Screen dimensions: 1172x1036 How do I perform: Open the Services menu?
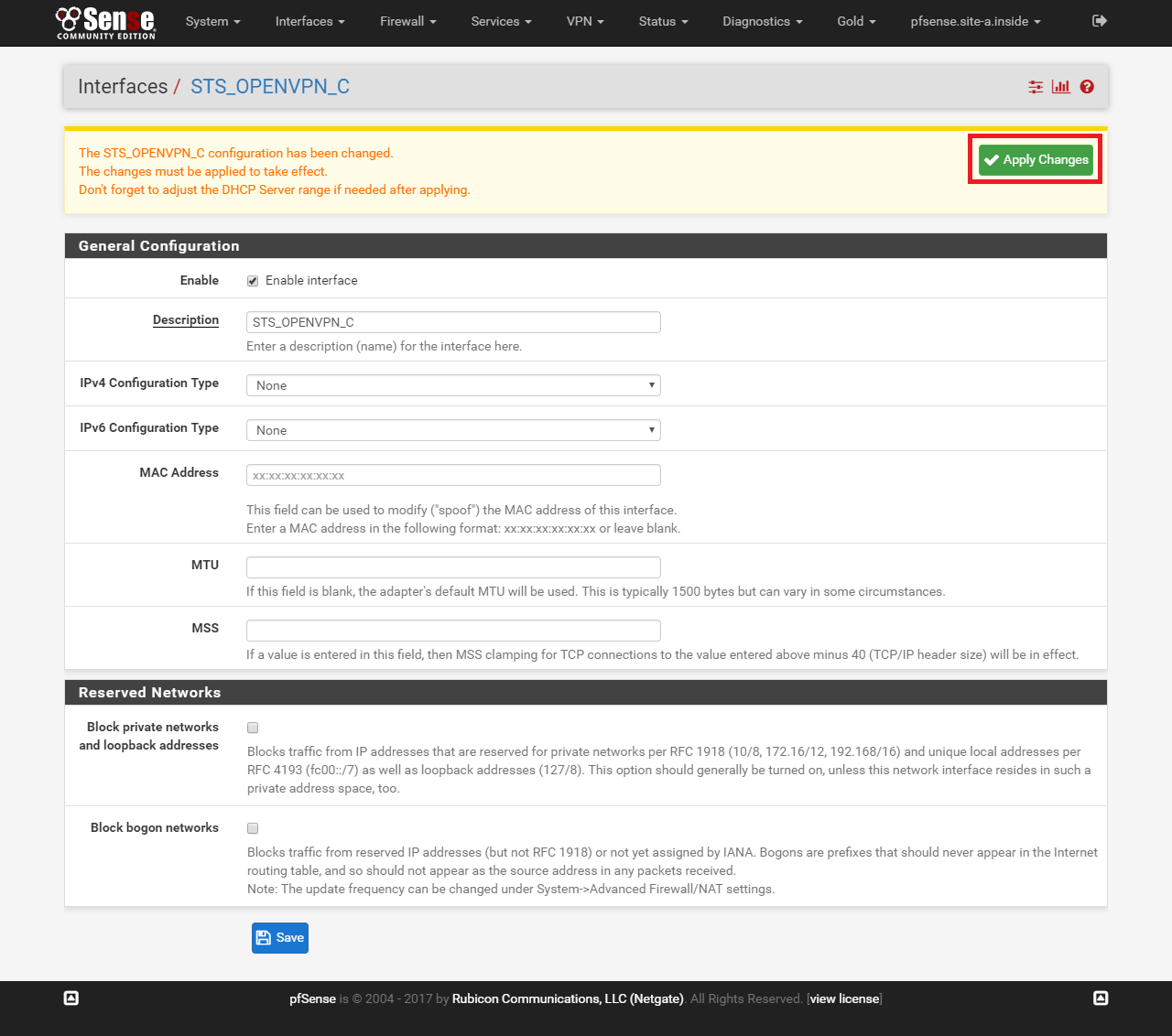[x=501, y=21]
